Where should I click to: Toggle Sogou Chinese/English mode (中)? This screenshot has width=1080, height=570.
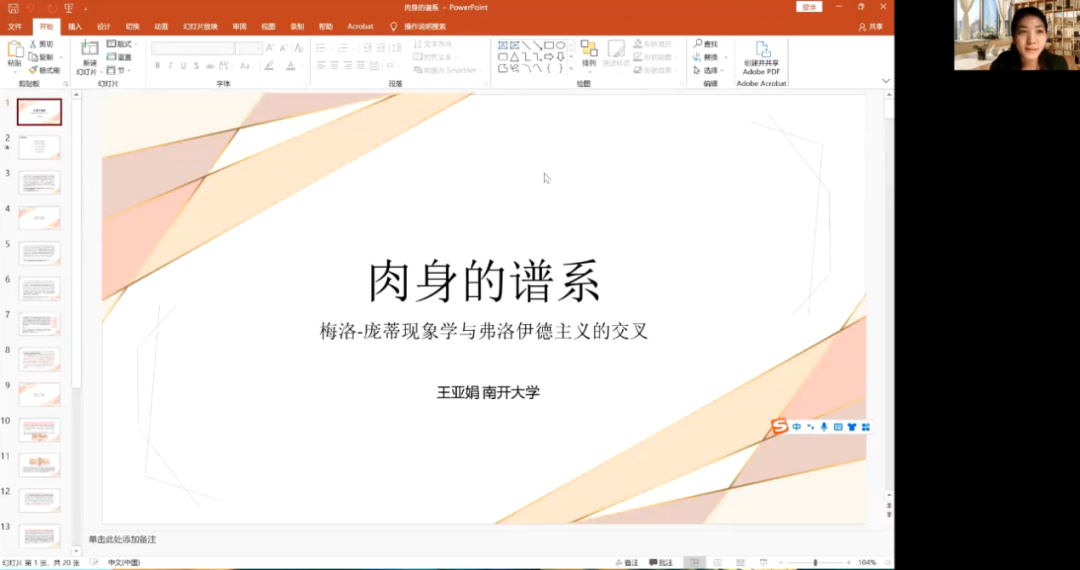pos(797,428)
